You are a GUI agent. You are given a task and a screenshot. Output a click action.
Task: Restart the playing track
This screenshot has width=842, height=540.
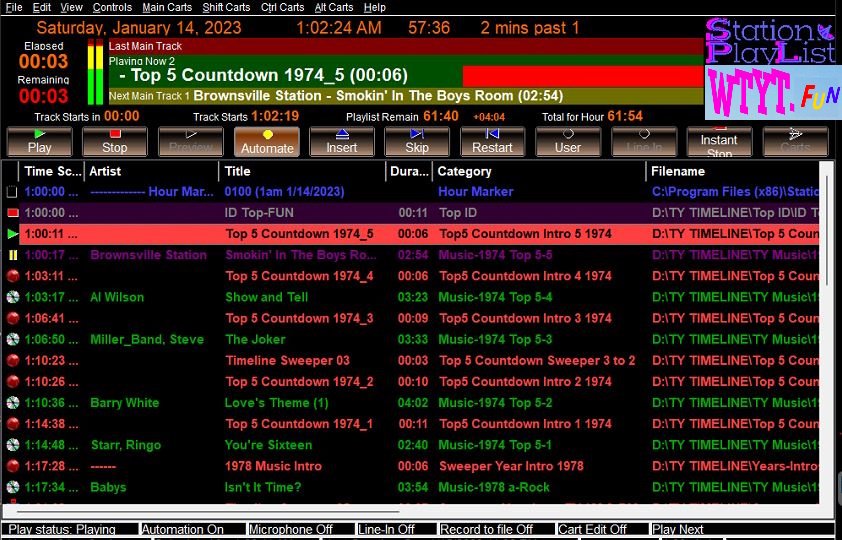tap(492, 142)
